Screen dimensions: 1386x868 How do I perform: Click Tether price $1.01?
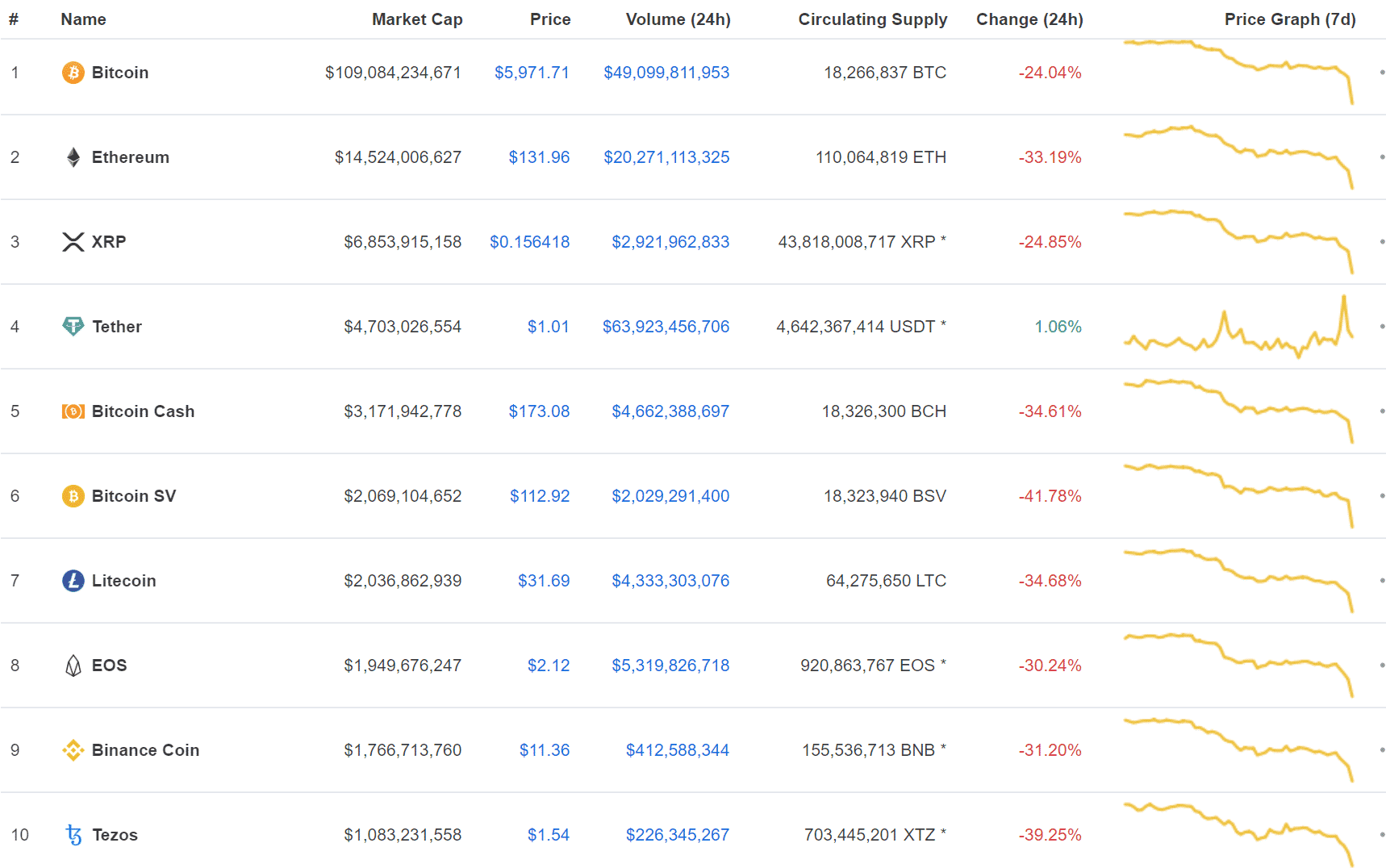click(549, 327)
